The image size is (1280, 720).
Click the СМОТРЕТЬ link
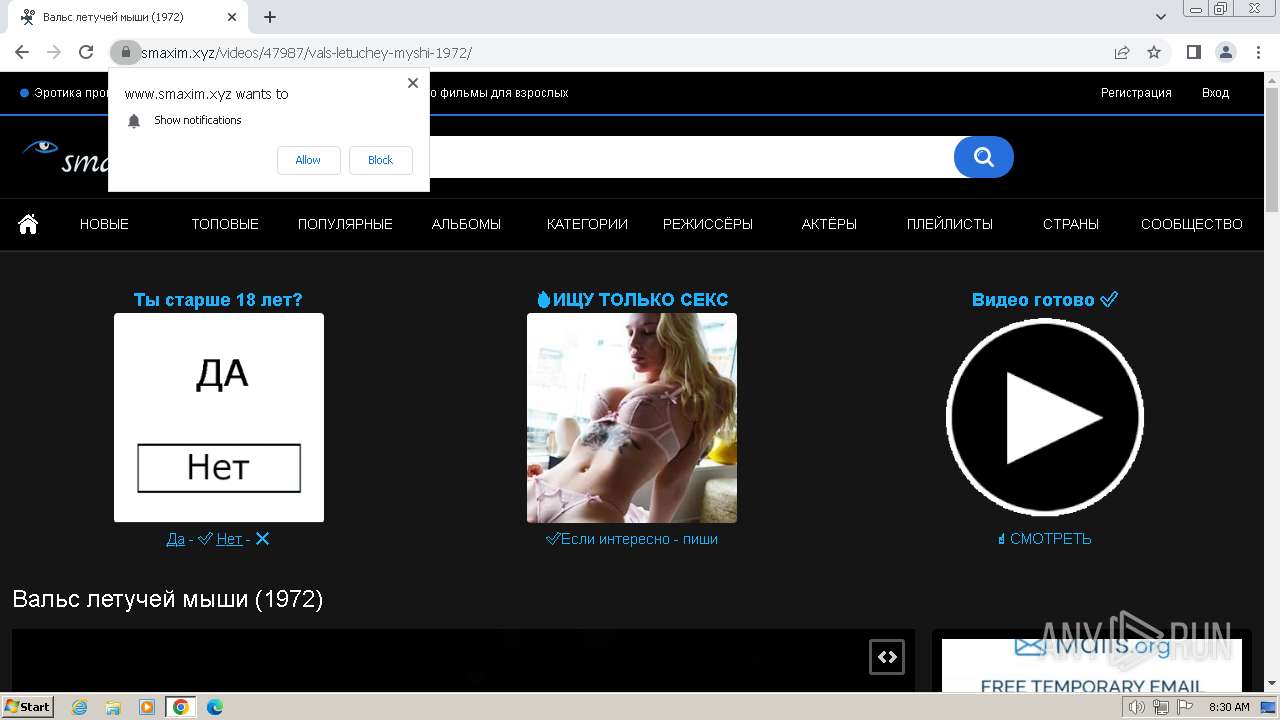tap(1045, 539)
